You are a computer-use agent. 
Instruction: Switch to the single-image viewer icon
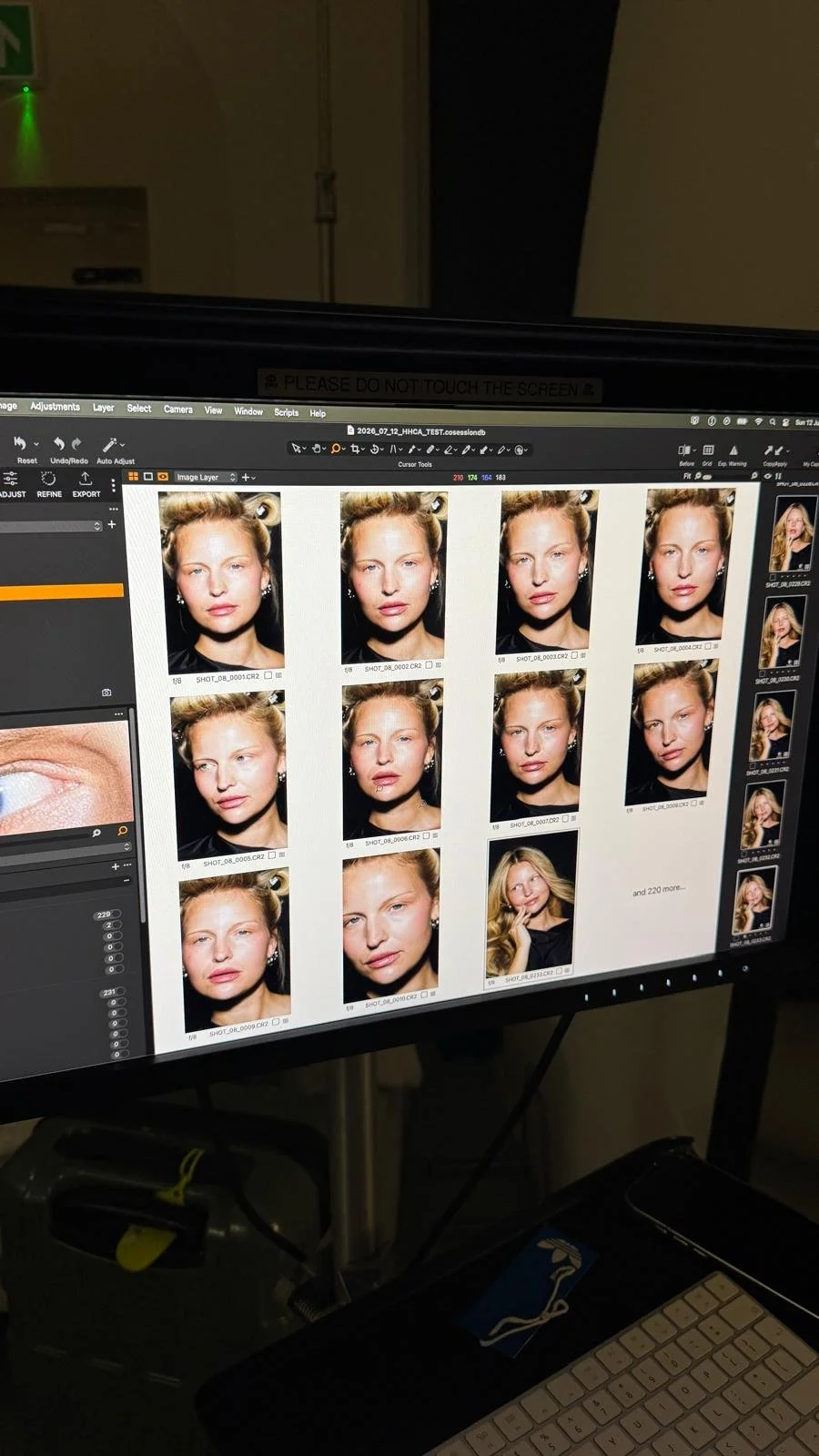coord(148,476)
